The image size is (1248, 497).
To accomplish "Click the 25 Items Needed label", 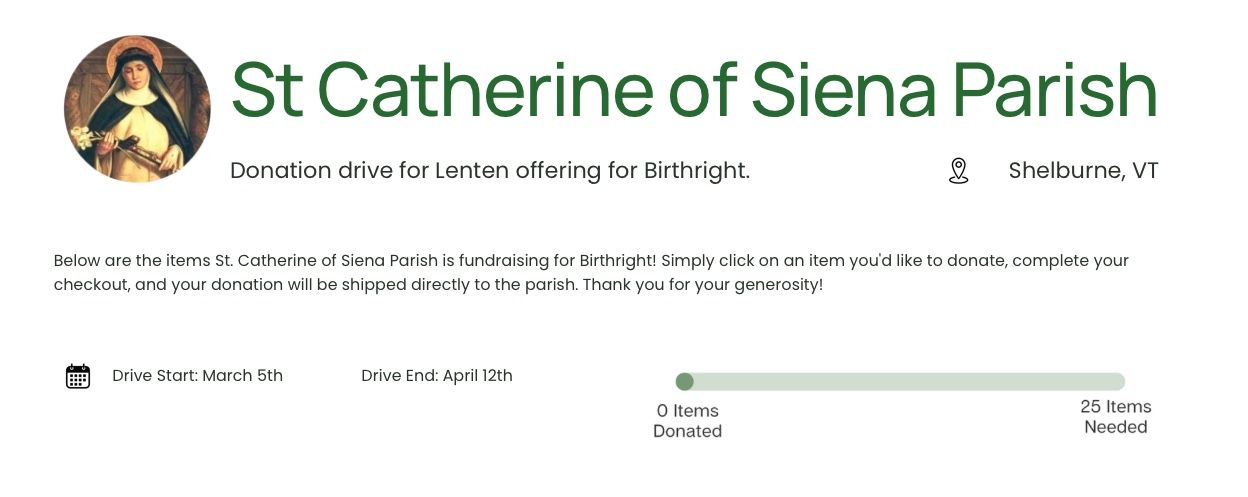I will coord(1116,417).
